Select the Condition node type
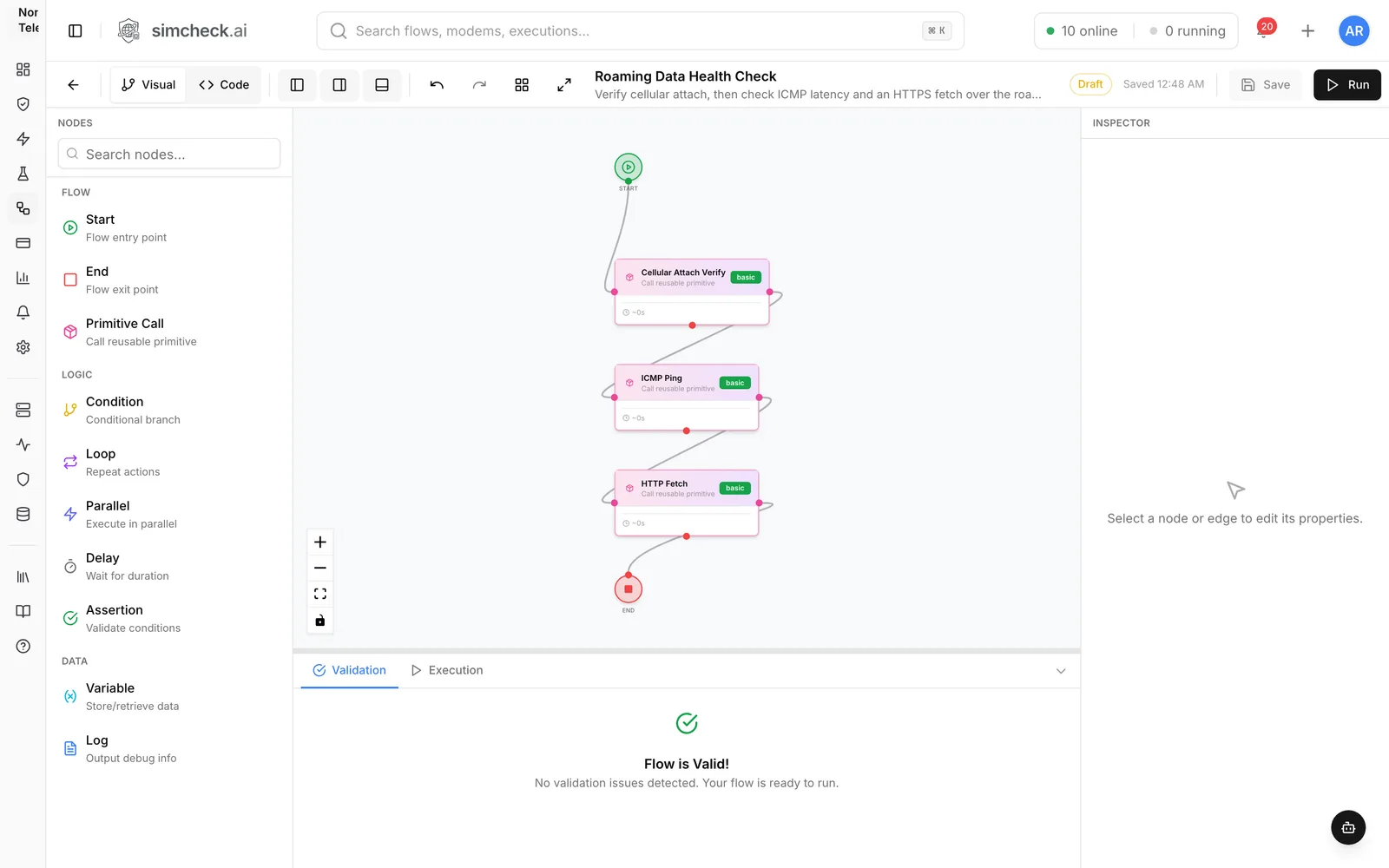This screenshot has width=1389, height=868. pos(169,411)
